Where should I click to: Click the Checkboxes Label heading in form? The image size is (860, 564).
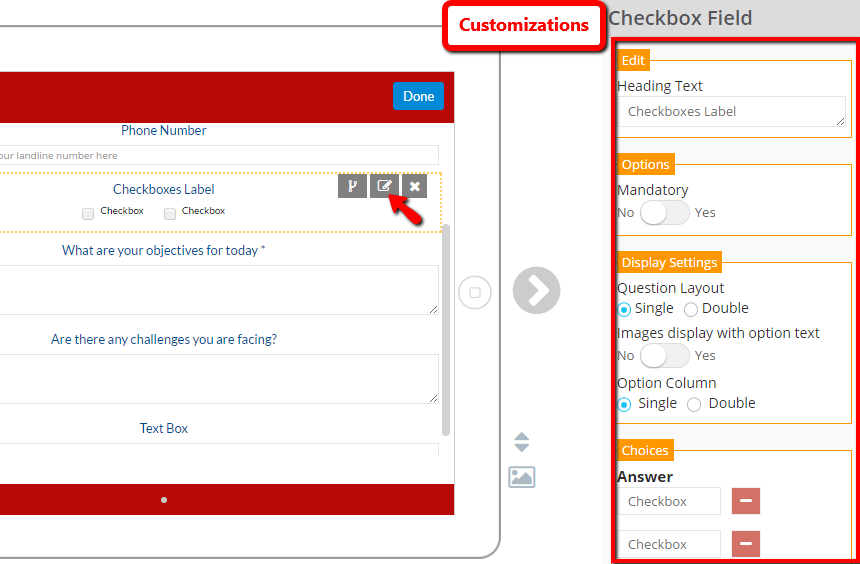tap(163, 189)
